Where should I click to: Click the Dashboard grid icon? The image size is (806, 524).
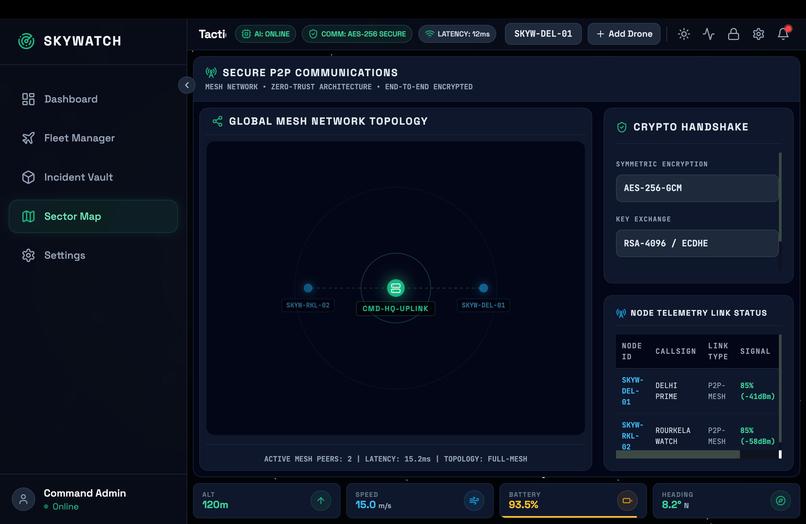(28, 99)
